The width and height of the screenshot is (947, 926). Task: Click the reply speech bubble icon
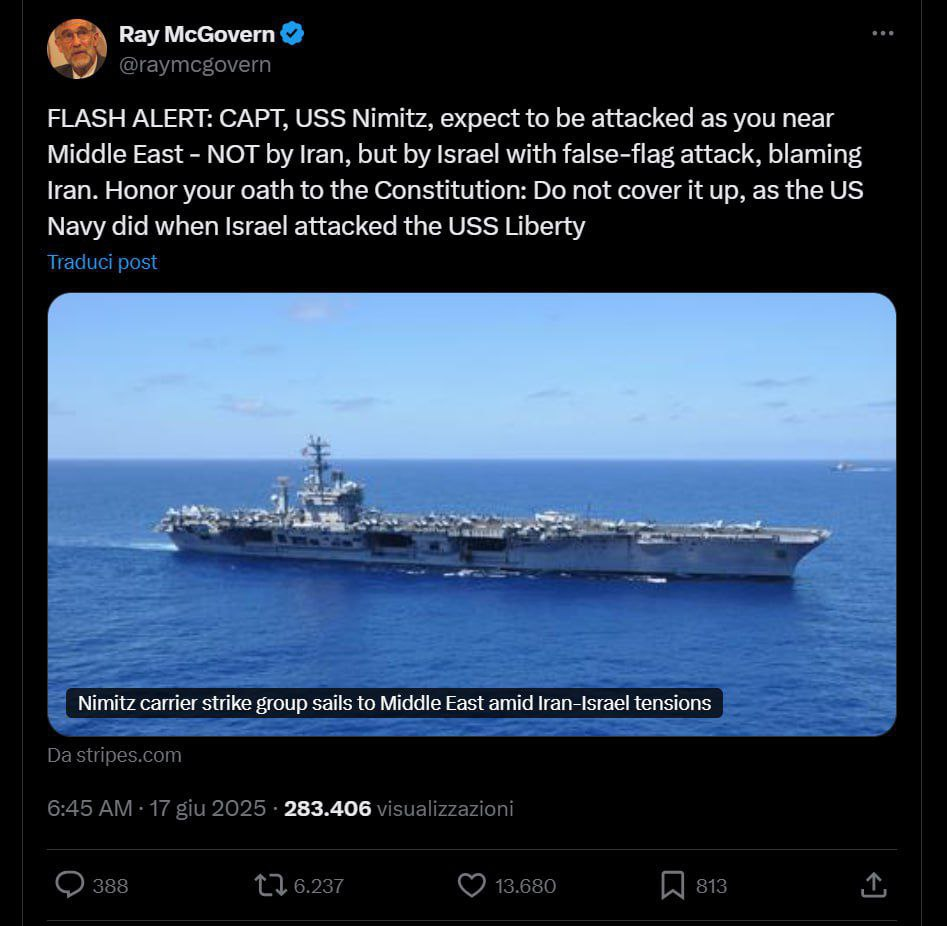70,885
